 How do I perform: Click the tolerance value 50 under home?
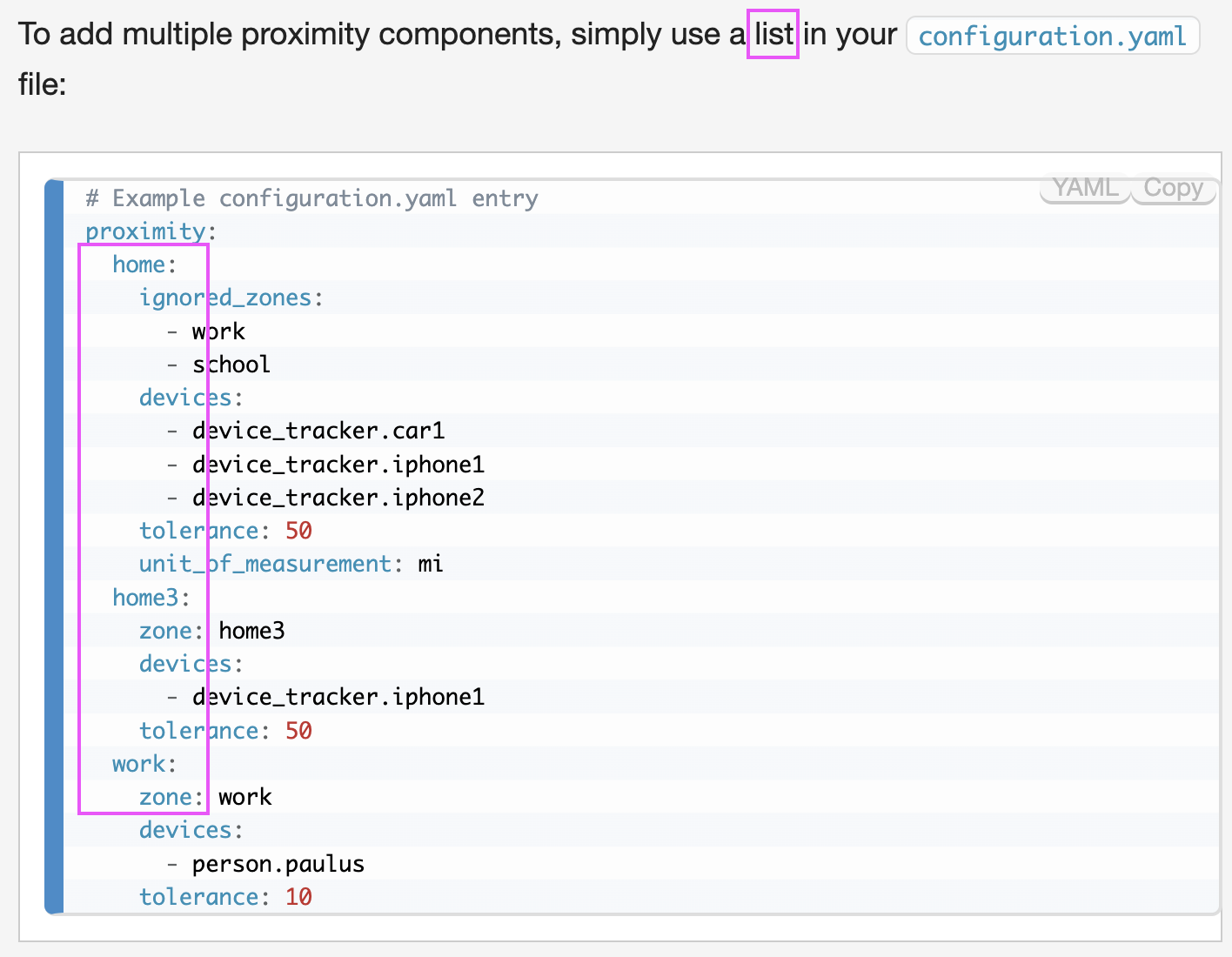click(x=299, y=530)
